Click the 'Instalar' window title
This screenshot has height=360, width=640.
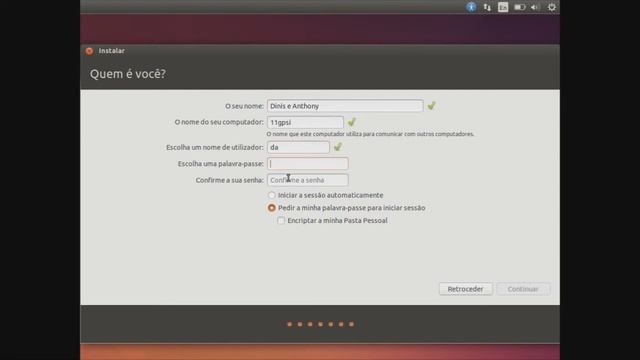pos(111,51)
